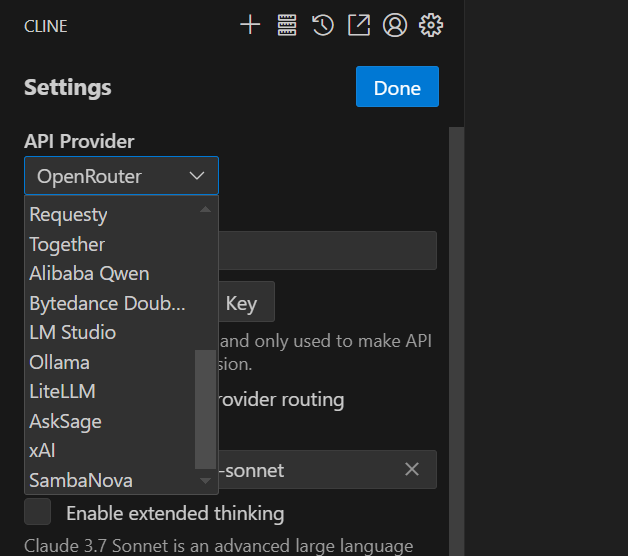Focus the API key input field

point(328,250)
